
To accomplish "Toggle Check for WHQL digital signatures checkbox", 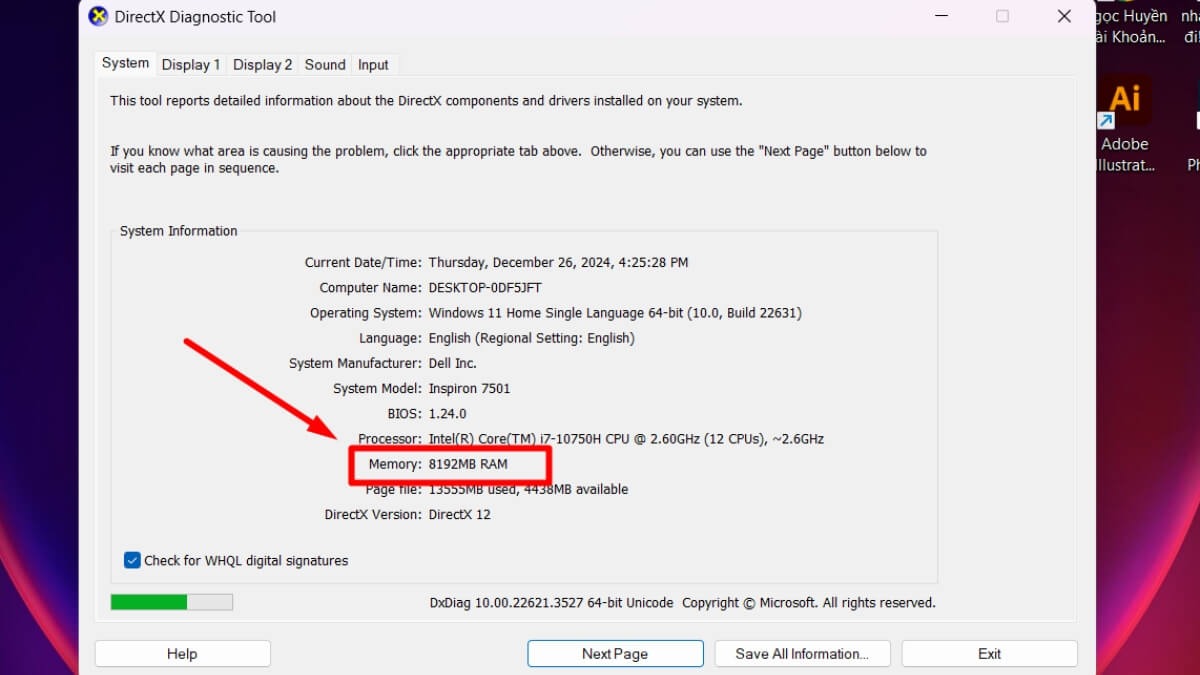I will (132, 560).
